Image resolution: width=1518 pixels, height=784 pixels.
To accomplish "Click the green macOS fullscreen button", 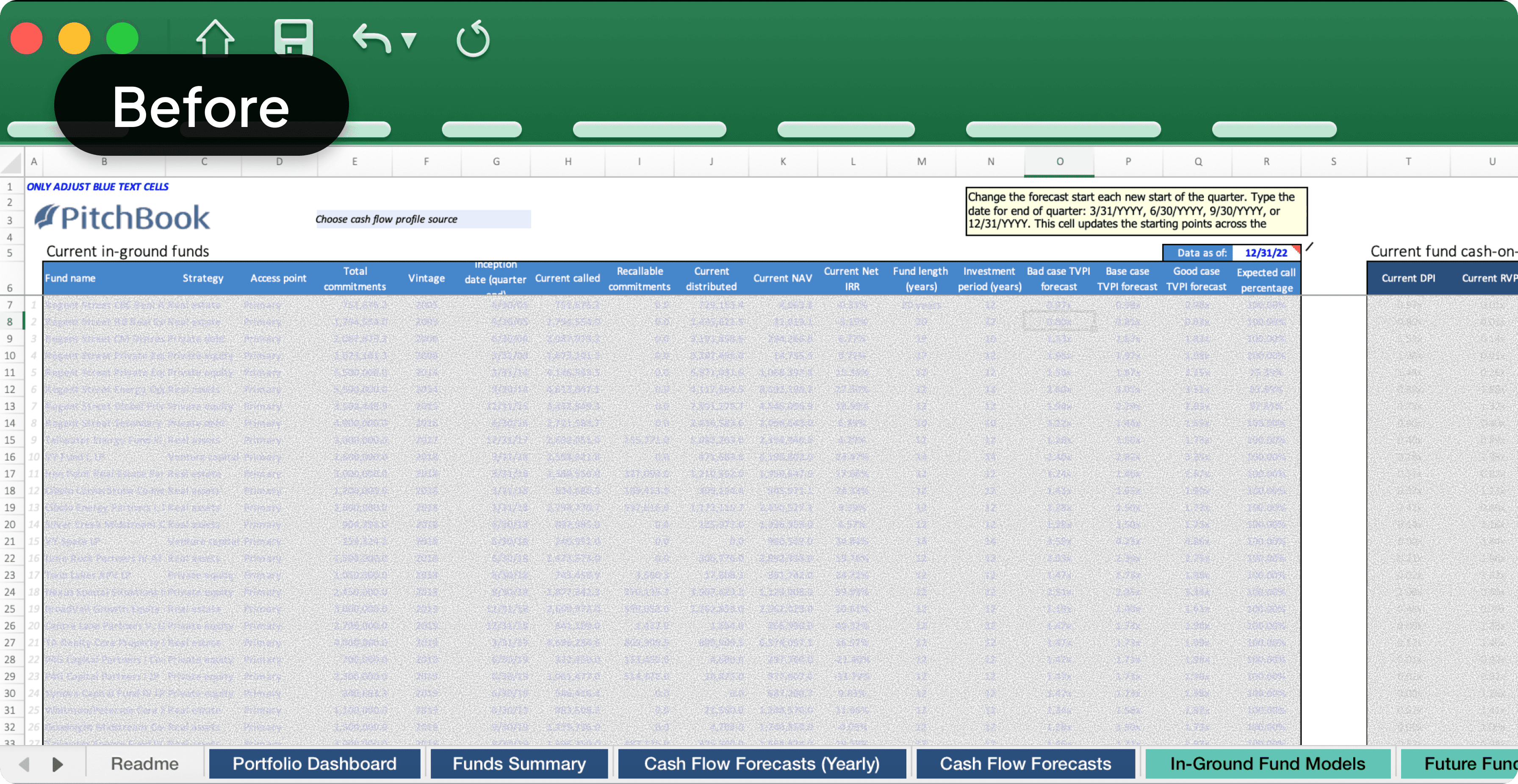I will pos(122,39).
